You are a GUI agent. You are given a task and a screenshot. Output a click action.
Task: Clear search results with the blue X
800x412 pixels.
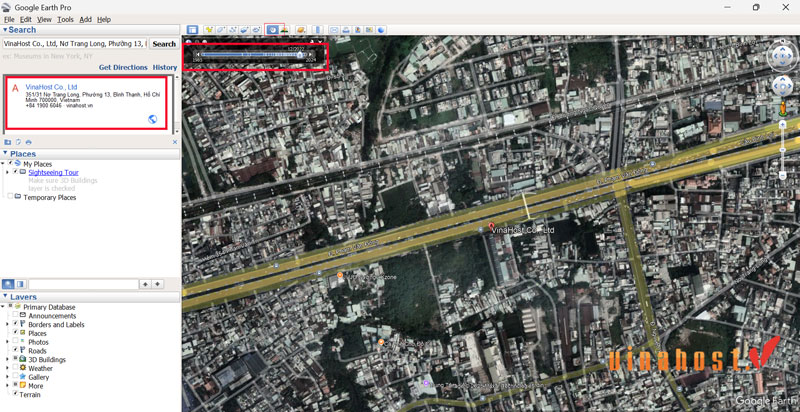click(175, 142)
